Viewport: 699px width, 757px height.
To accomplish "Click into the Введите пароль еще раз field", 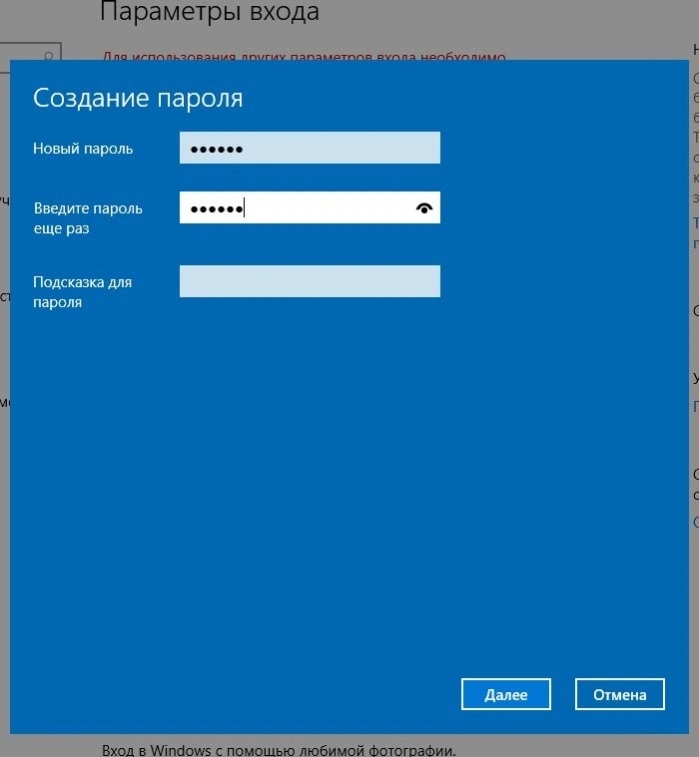I will pos(309,208).
